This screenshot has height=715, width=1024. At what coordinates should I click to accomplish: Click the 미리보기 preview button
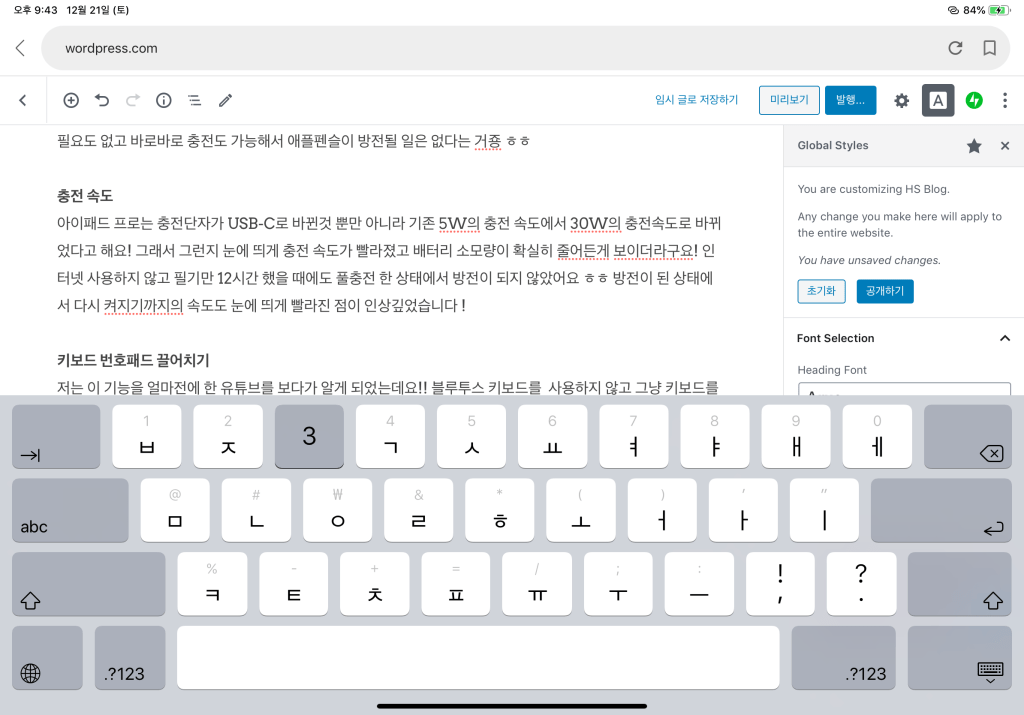coord(789,100)
